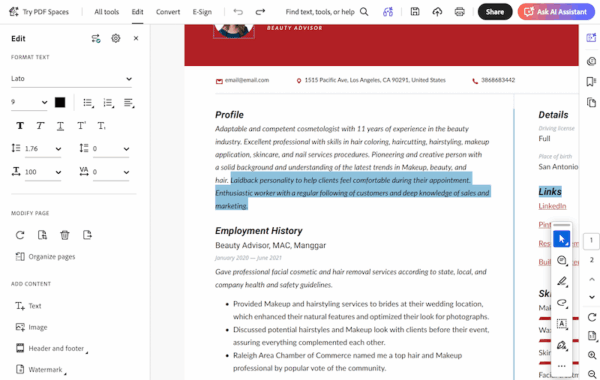Image resolution: width=600 pixels, height=380 pixels.
Task: Click the Undo arrow icon
Action: [x=238, y=12]
